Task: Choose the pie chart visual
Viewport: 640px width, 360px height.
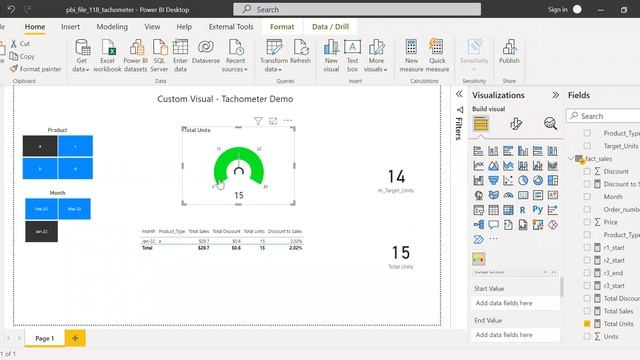Action: click(523, 180)
